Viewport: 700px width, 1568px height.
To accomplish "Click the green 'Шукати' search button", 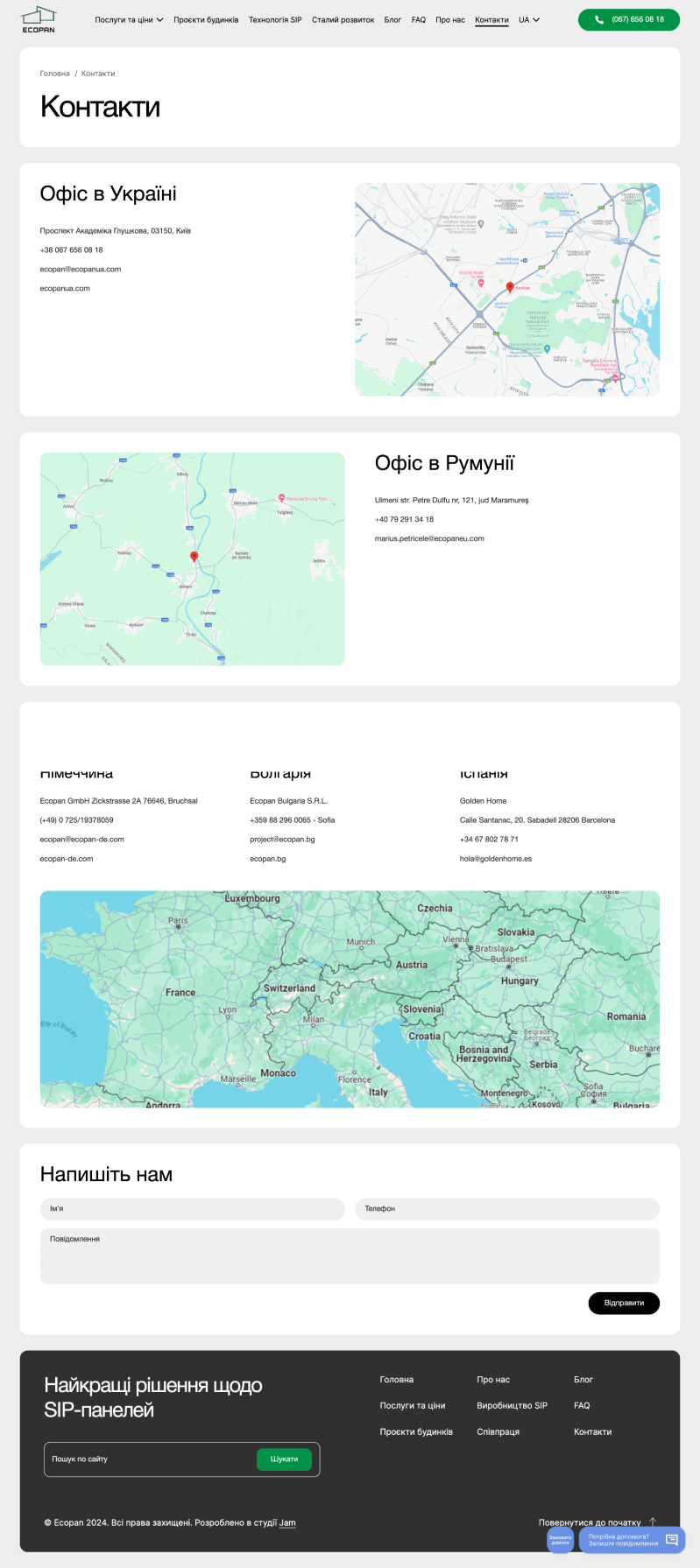I will tap(284, 1459).
